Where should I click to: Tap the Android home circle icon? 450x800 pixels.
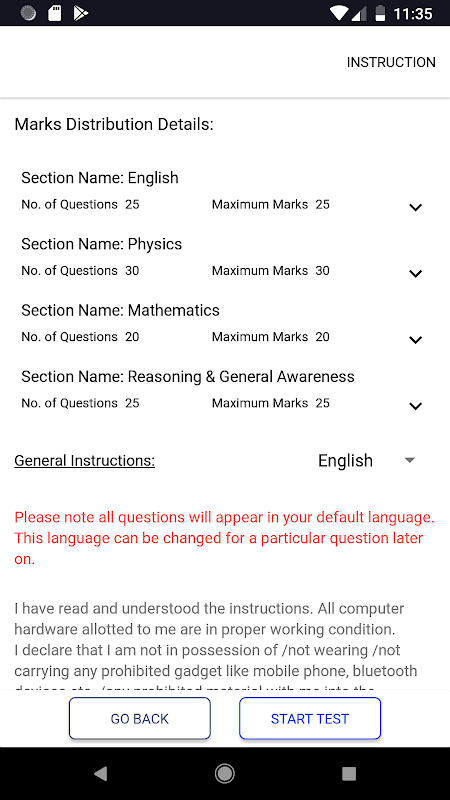coord(224,774)
